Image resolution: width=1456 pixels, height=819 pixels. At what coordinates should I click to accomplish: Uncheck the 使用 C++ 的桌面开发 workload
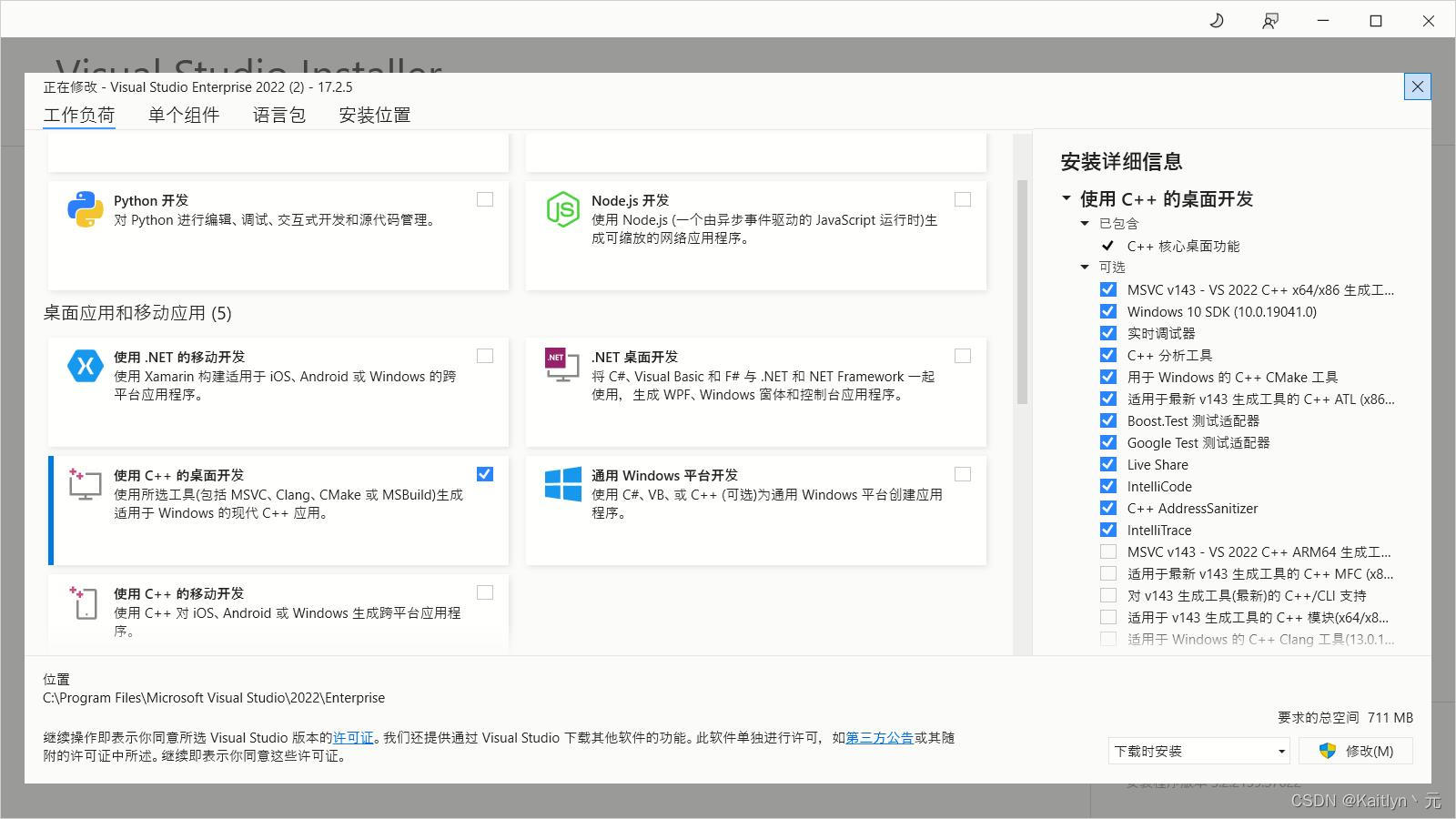[485, 474]
